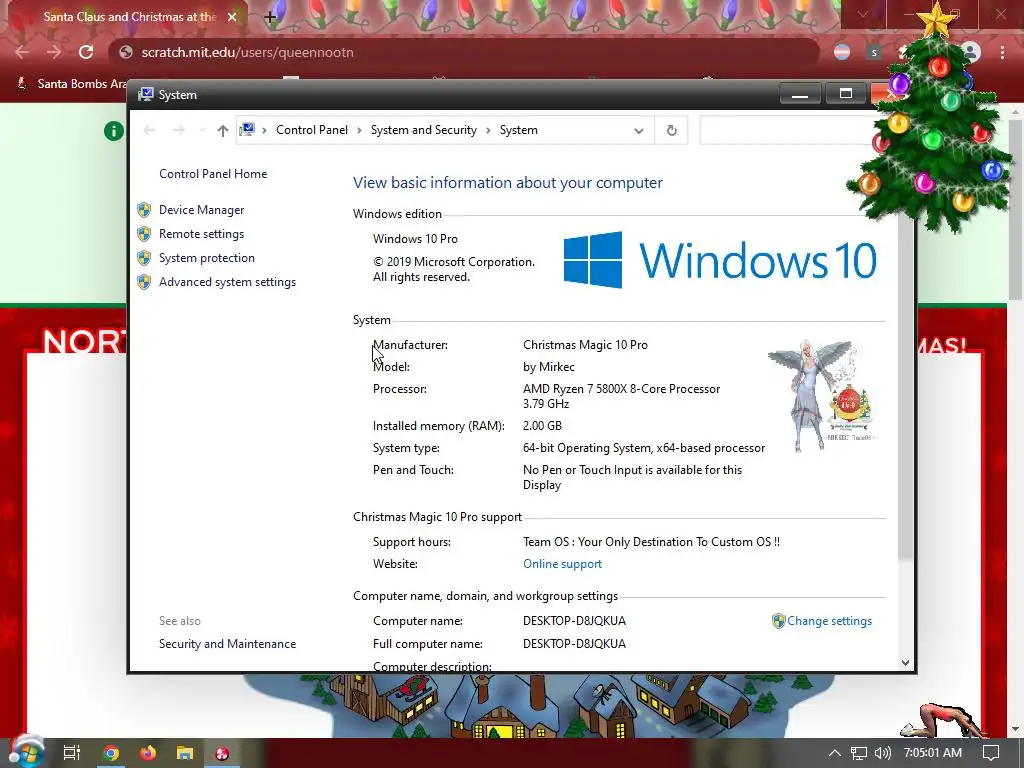Click the System icon in window title bar
The width and height of the screenshot is (1024, 768).
pyautogui.click(x=146, y=95)
